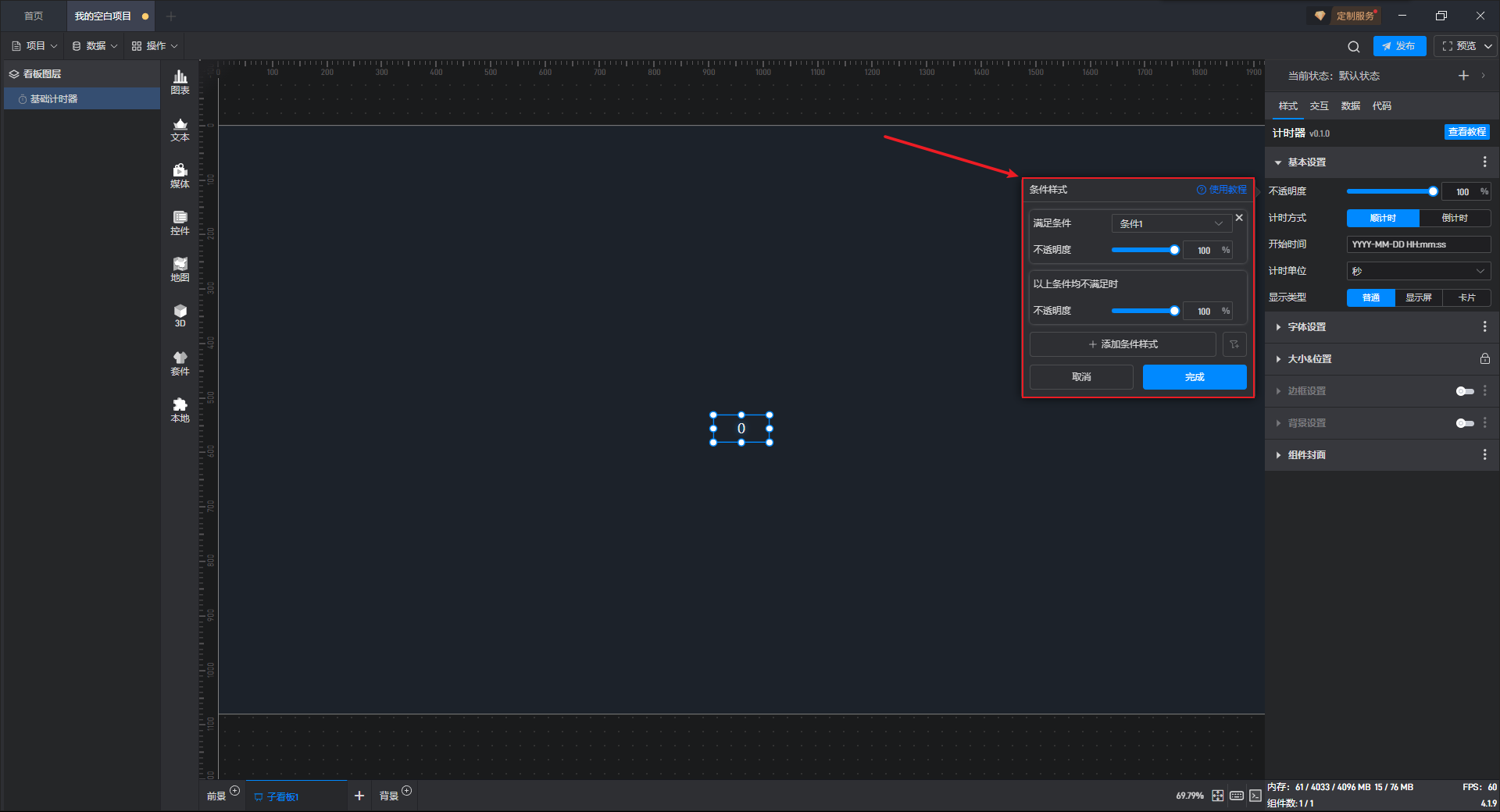Switch to the 数据 tab in properties
The width and height of the screenshot is (1500, 812).
point(1350,106)
